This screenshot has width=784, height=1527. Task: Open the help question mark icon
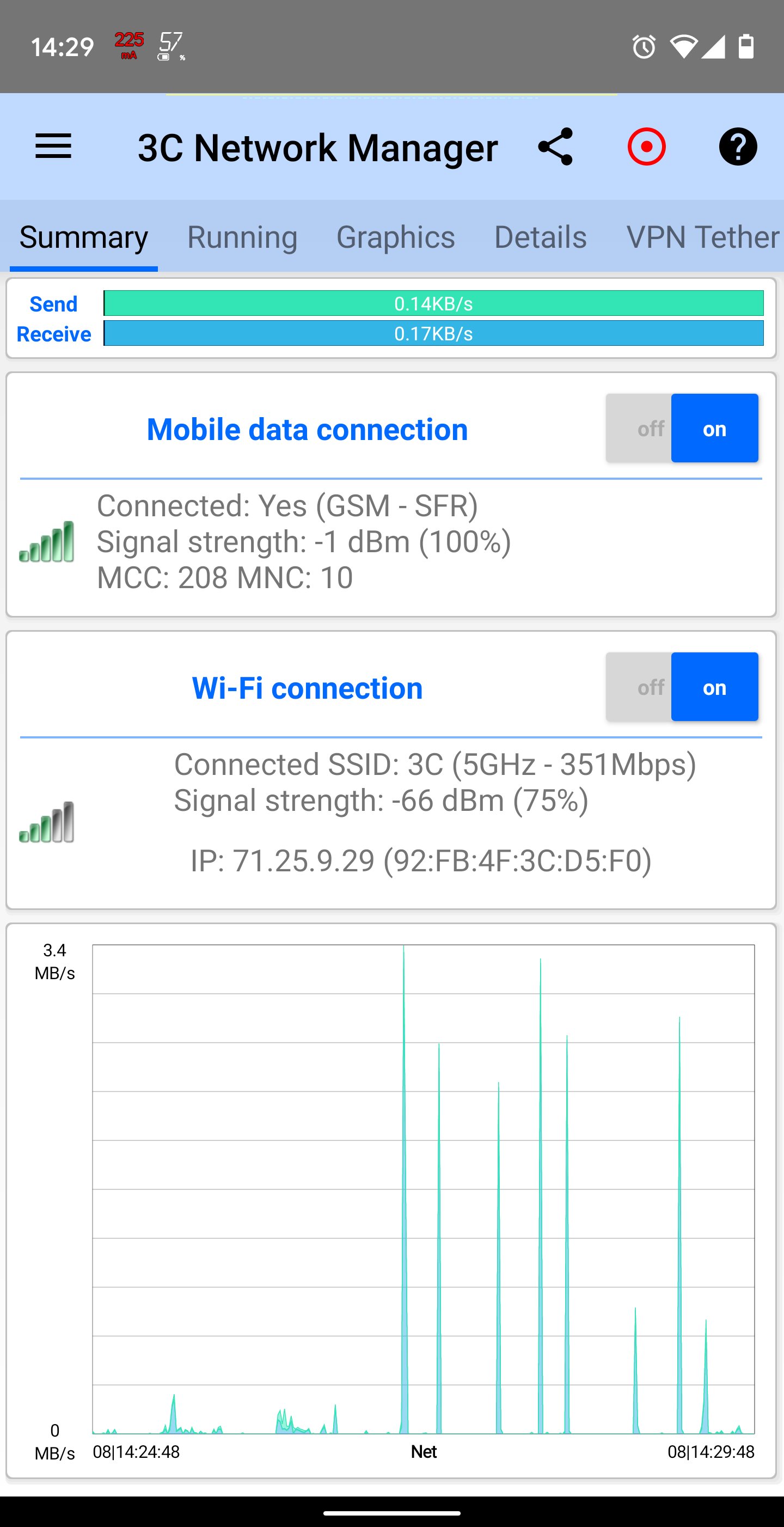[737, 146]
